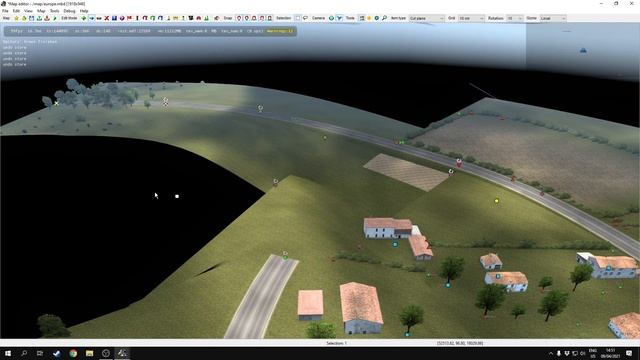640x360 pixels.
Task: Open the File menu
Action: click(5, 11)
